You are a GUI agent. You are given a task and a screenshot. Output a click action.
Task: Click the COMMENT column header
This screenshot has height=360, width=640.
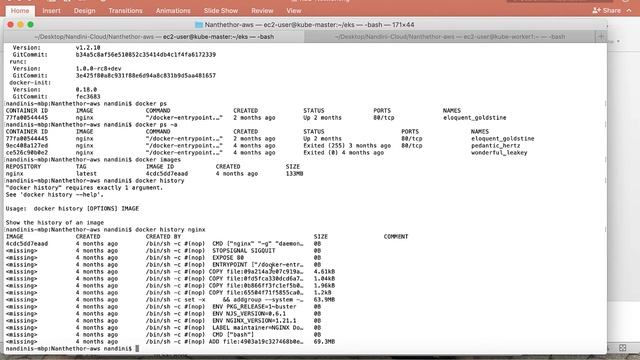(396, 237)
